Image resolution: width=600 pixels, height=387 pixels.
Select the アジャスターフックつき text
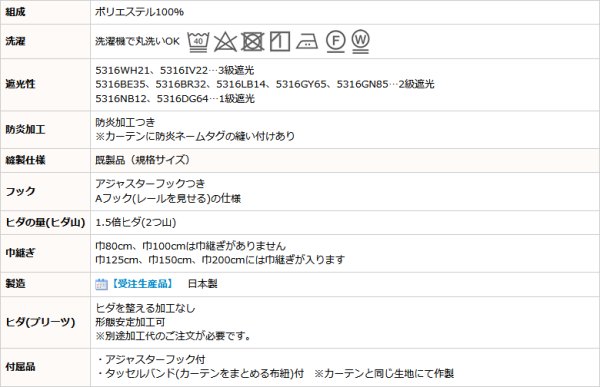[x=150, y=184]
